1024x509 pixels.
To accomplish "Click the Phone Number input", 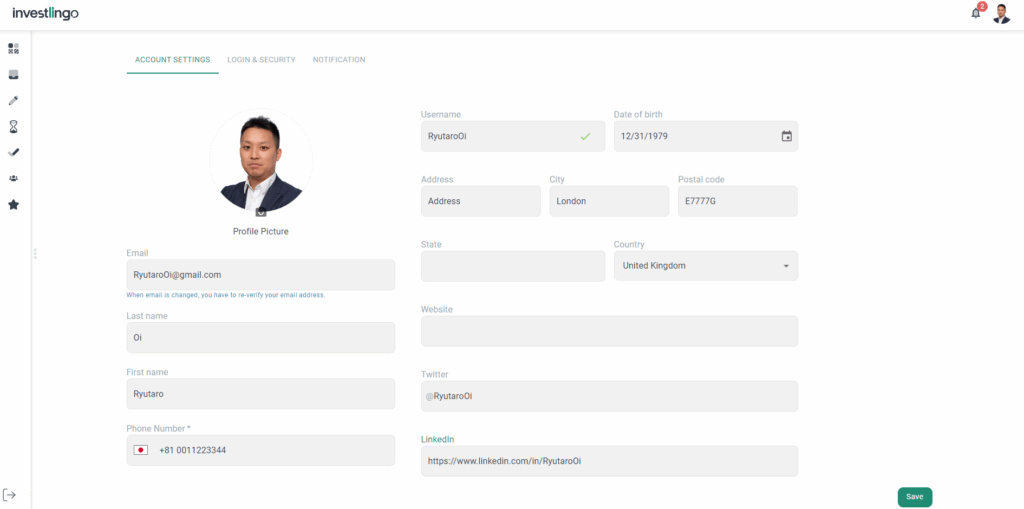I will point(261,450).
